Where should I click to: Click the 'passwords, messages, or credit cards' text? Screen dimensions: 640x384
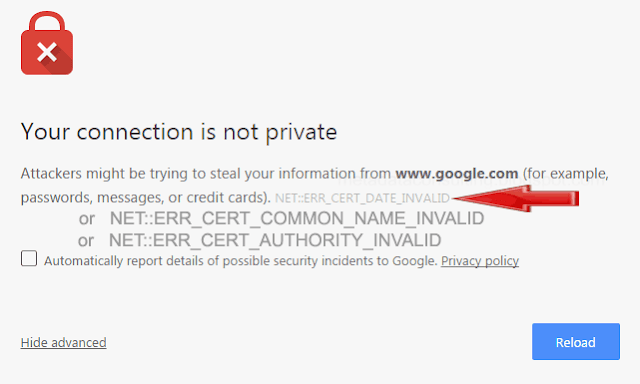point(146,198)
